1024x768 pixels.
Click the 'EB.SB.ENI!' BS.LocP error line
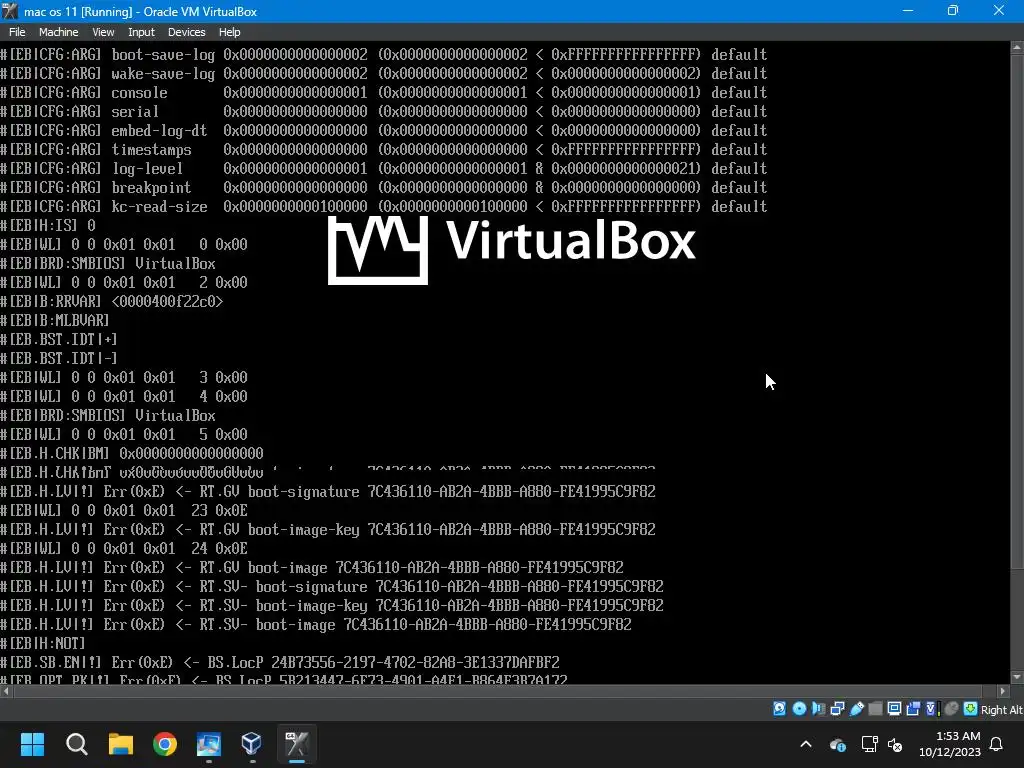point(280,662)
